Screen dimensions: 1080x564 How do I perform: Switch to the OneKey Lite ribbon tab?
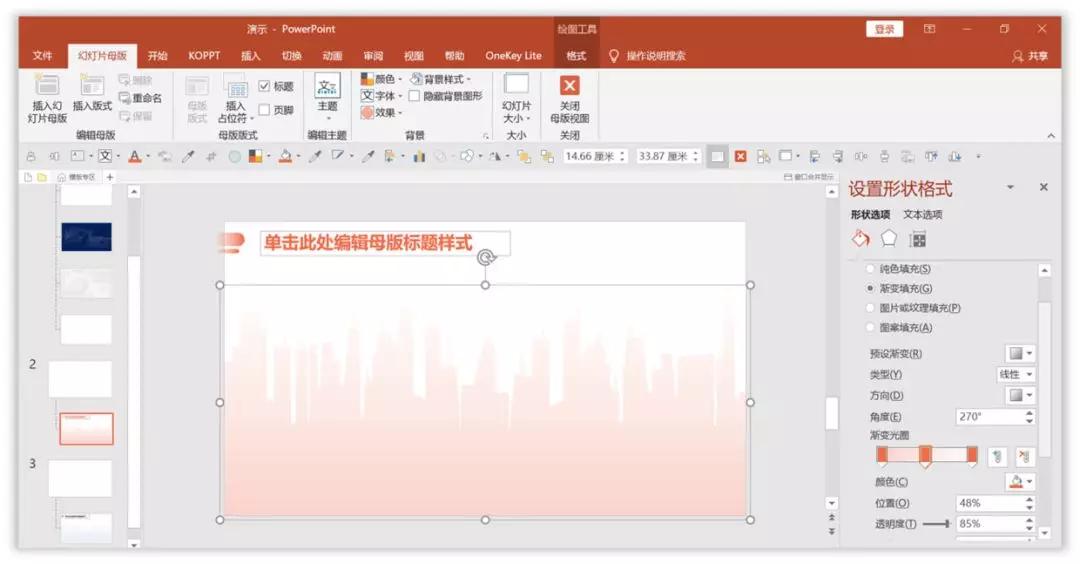[513, 56]
